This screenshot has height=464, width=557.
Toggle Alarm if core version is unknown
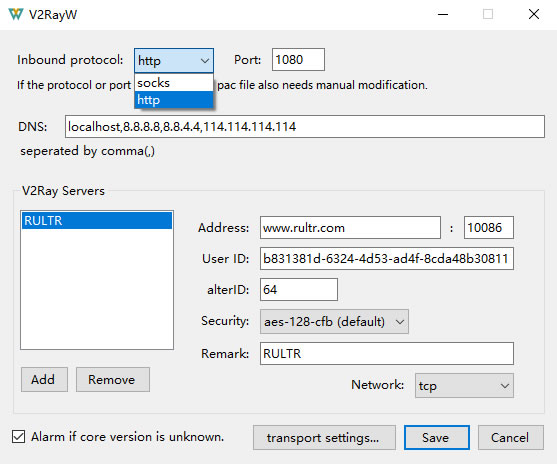18,437
